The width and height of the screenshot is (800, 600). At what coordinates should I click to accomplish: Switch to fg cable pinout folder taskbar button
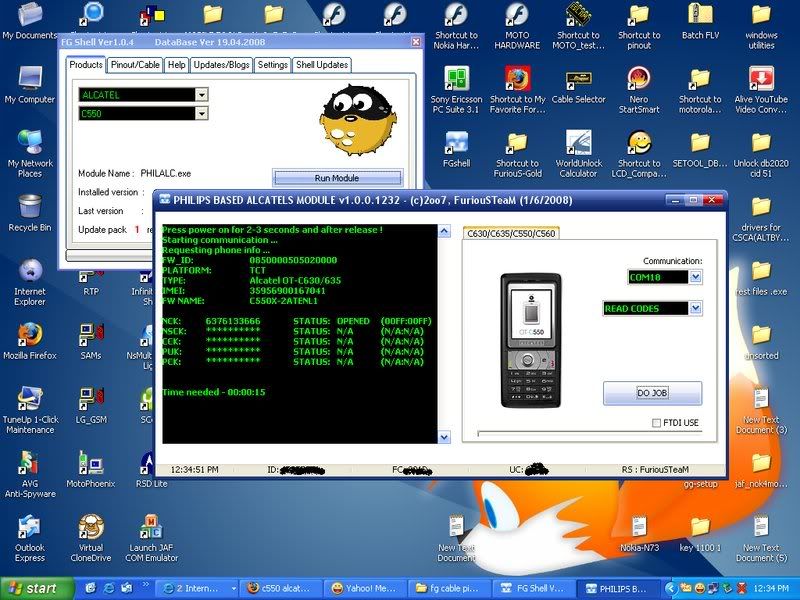[x=451, y=588]
